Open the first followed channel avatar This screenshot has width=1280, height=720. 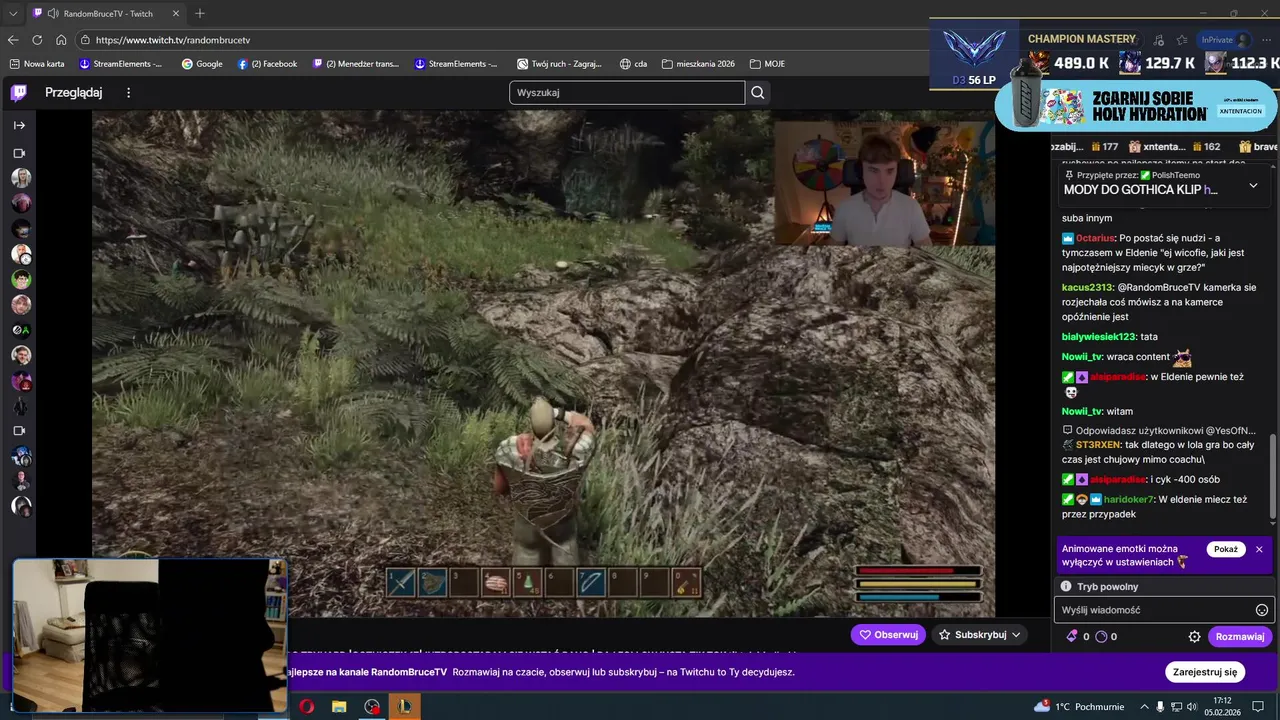[x=21, y=178]
